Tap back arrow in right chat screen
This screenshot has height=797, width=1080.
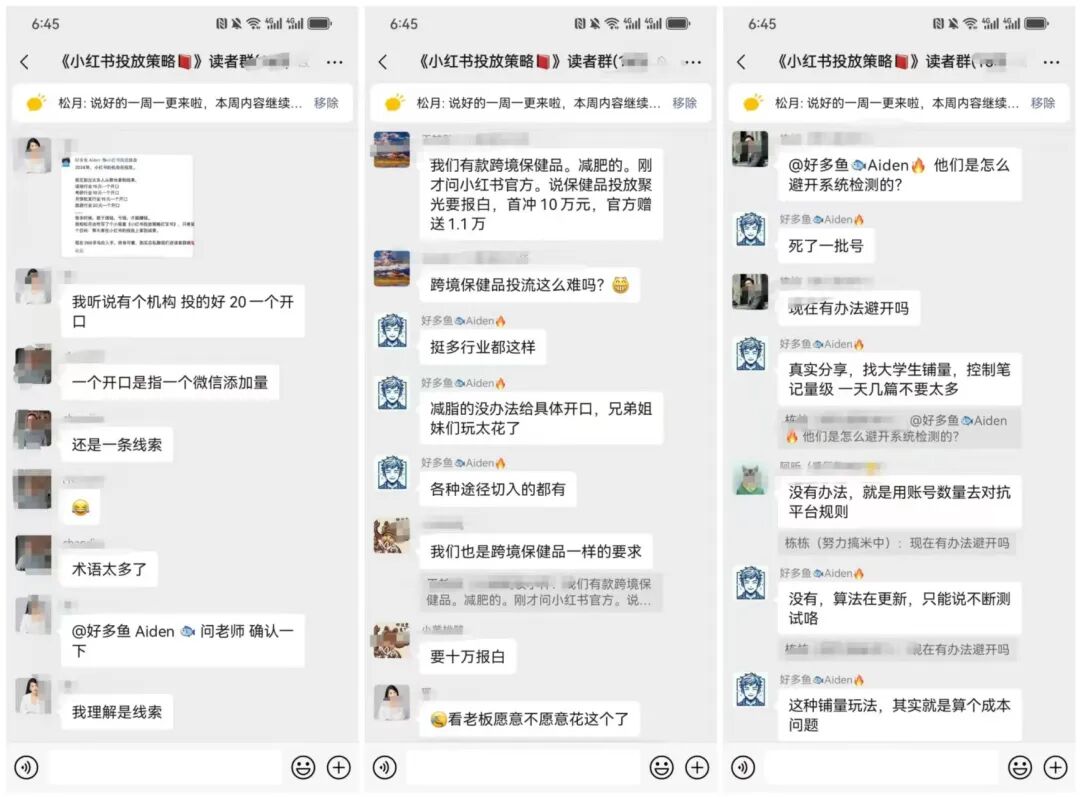tap(741, 62)
